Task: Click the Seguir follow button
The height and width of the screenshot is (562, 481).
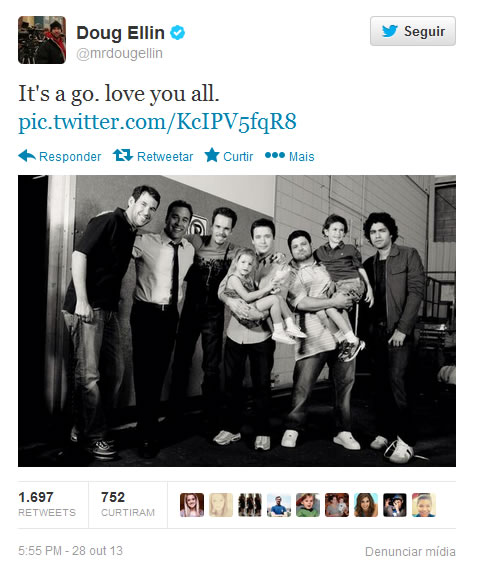Action: [413, 31]
